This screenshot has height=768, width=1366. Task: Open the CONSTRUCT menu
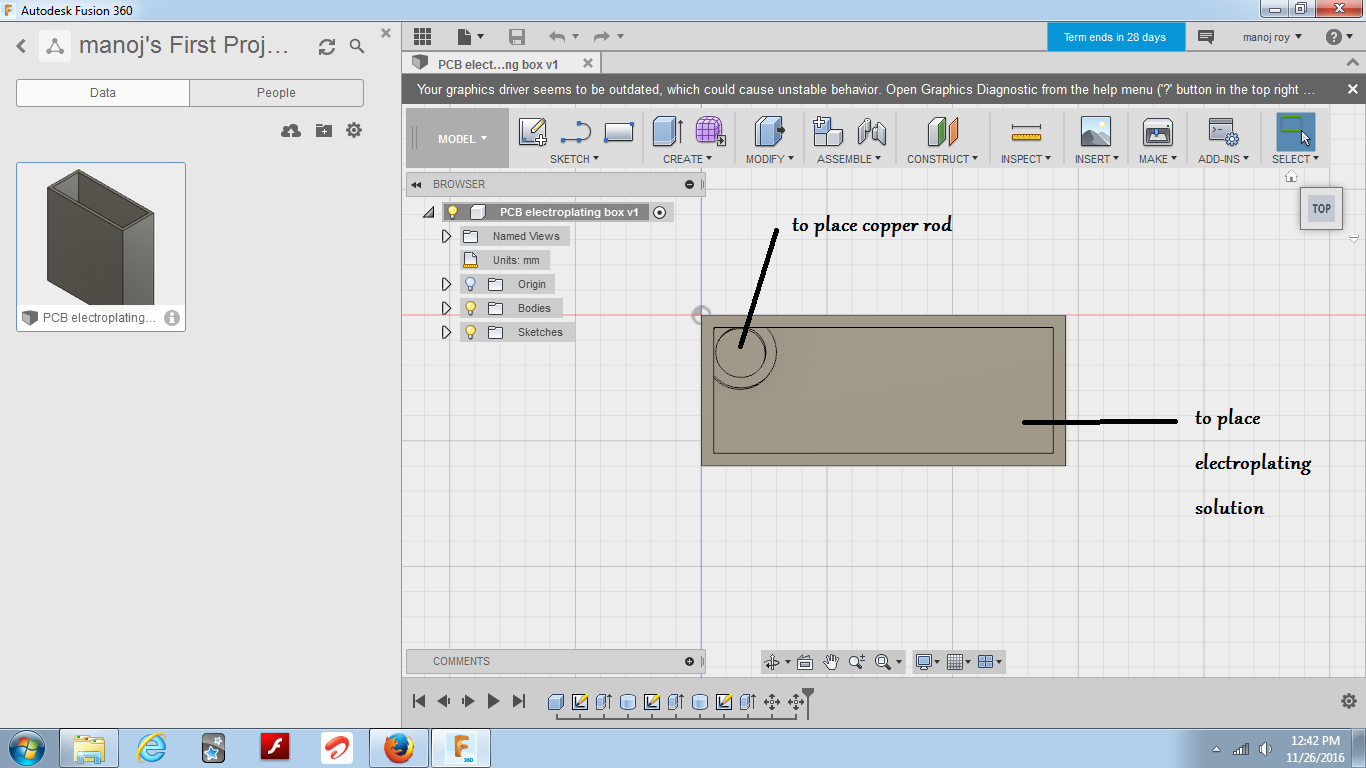pyautogui.click(x=941, y=158)
